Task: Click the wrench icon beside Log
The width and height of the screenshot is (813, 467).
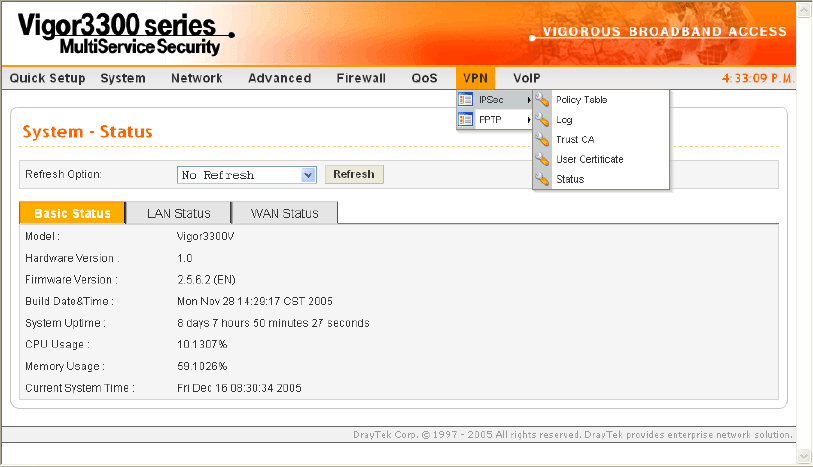Action: (x=543, y=120)
